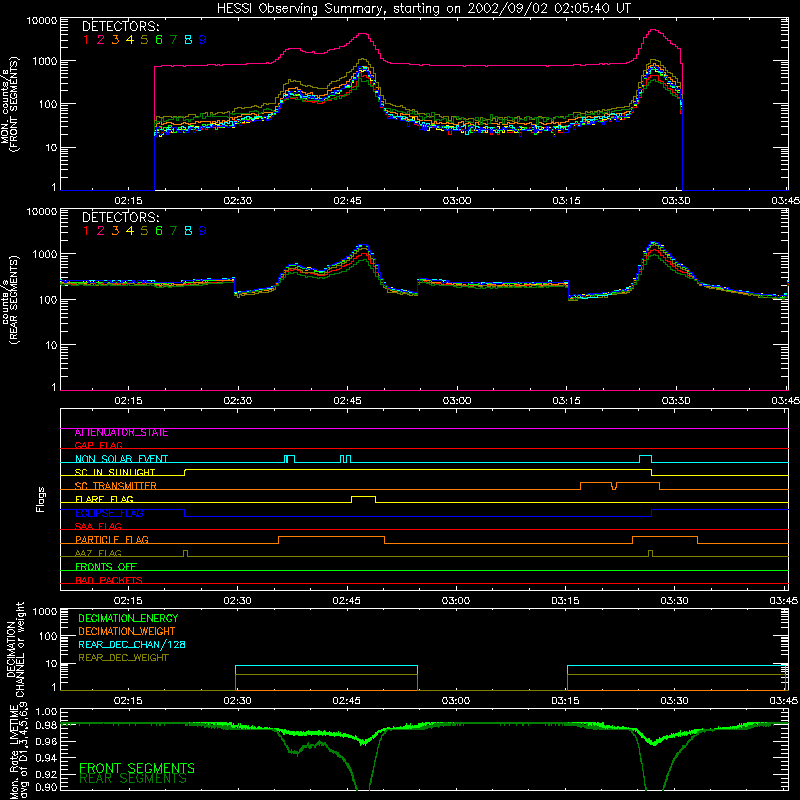Click the 02:45 tick label under the front segments plot
Image resolution: width=800 pixels, height=800 pixels.
click(x=347, y=201)
